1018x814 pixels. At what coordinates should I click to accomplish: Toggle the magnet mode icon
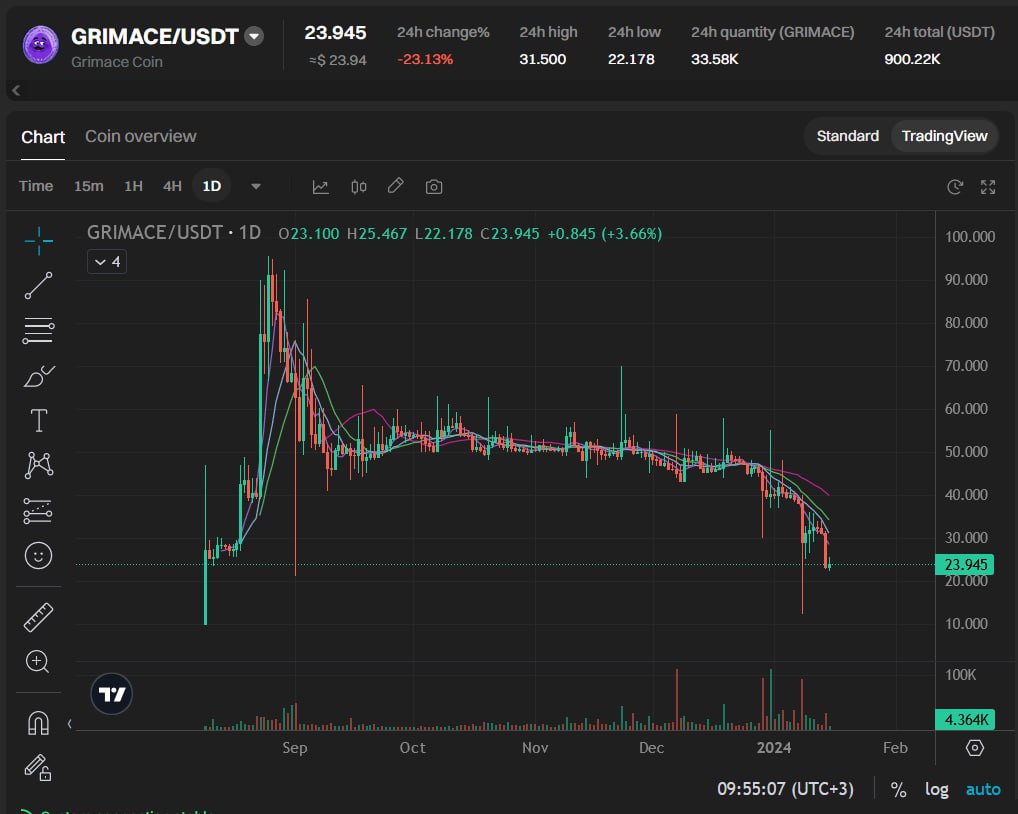point(38,722)
